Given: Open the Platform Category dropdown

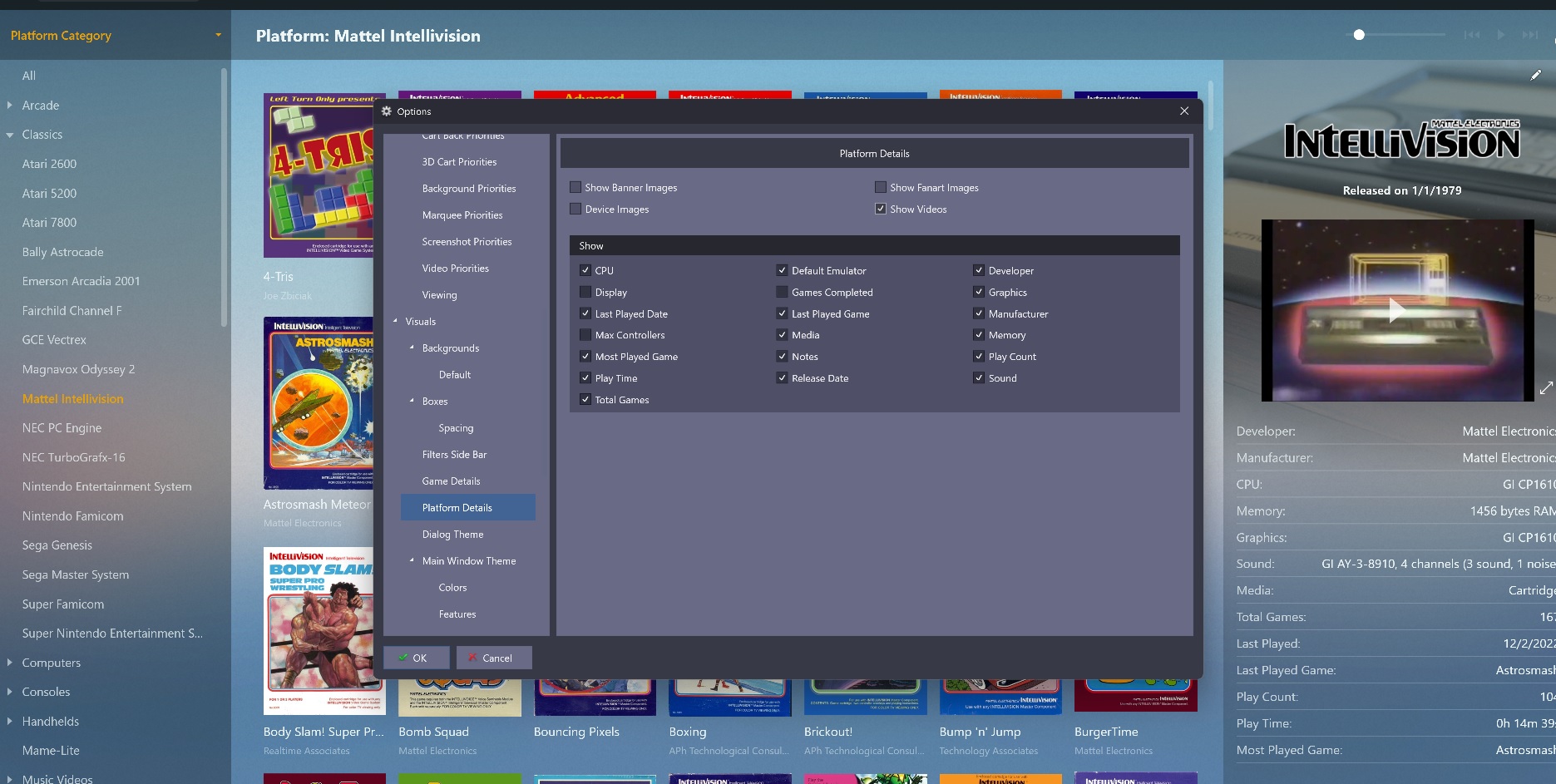Looking at the screenshot, I should pyautogui.click(x=115, y=35).
